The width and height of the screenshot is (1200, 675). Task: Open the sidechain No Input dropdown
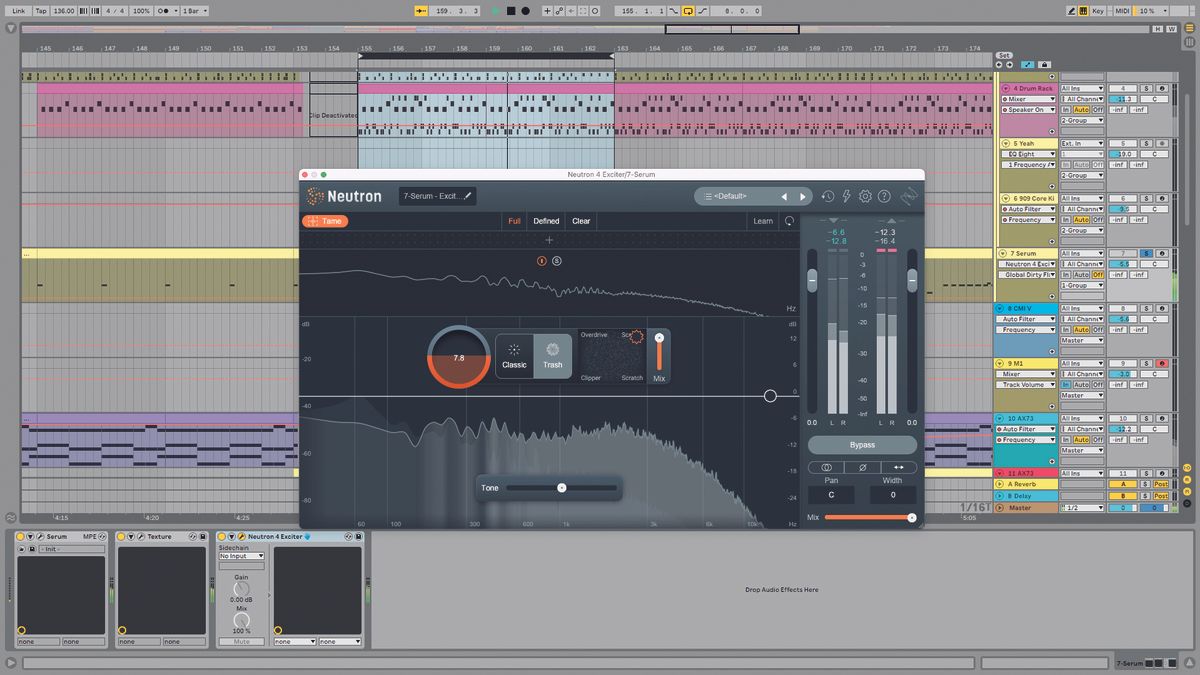coord(240,555)
